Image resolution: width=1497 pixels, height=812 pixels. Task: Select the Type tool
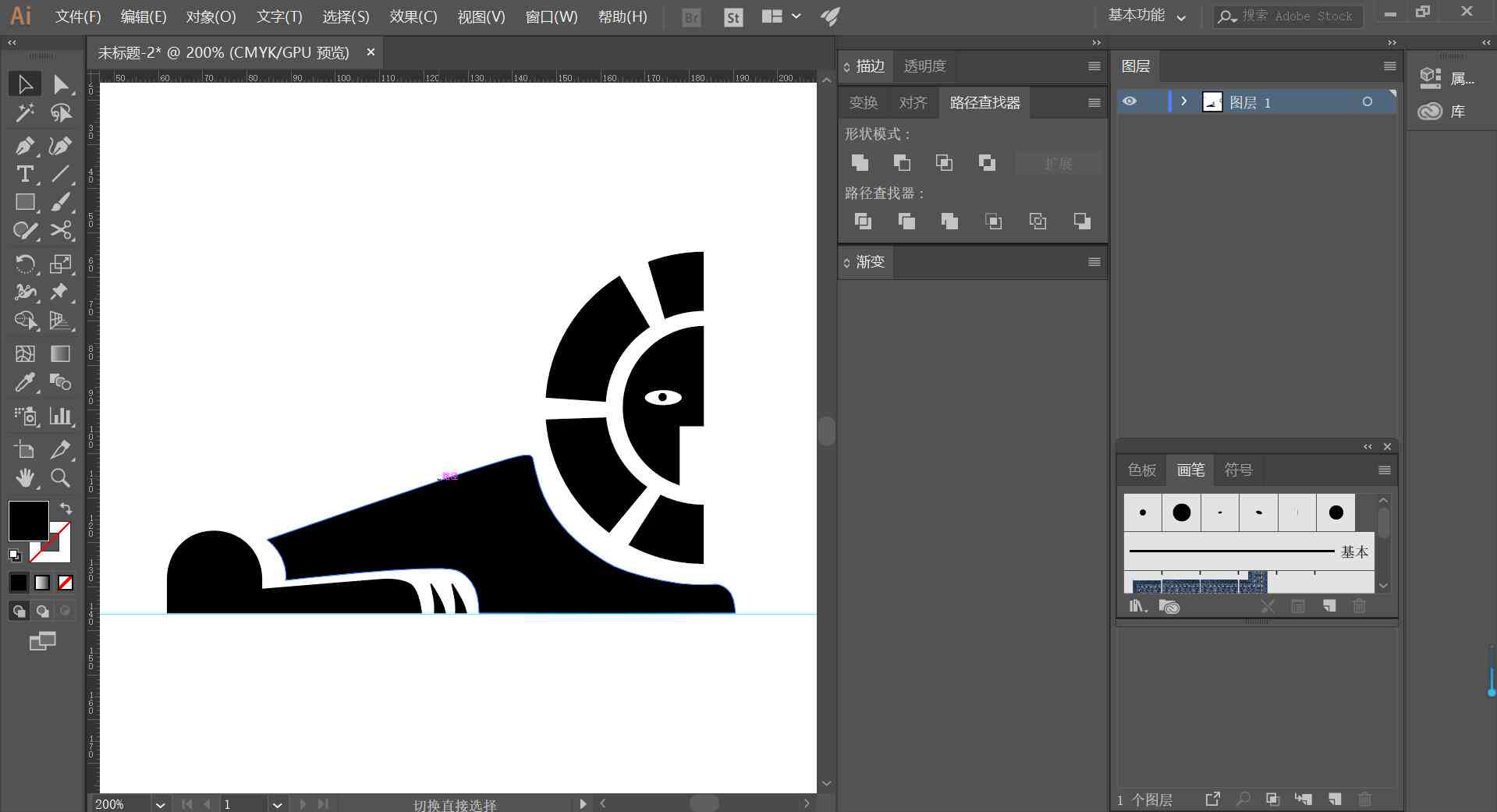point(24,174)
